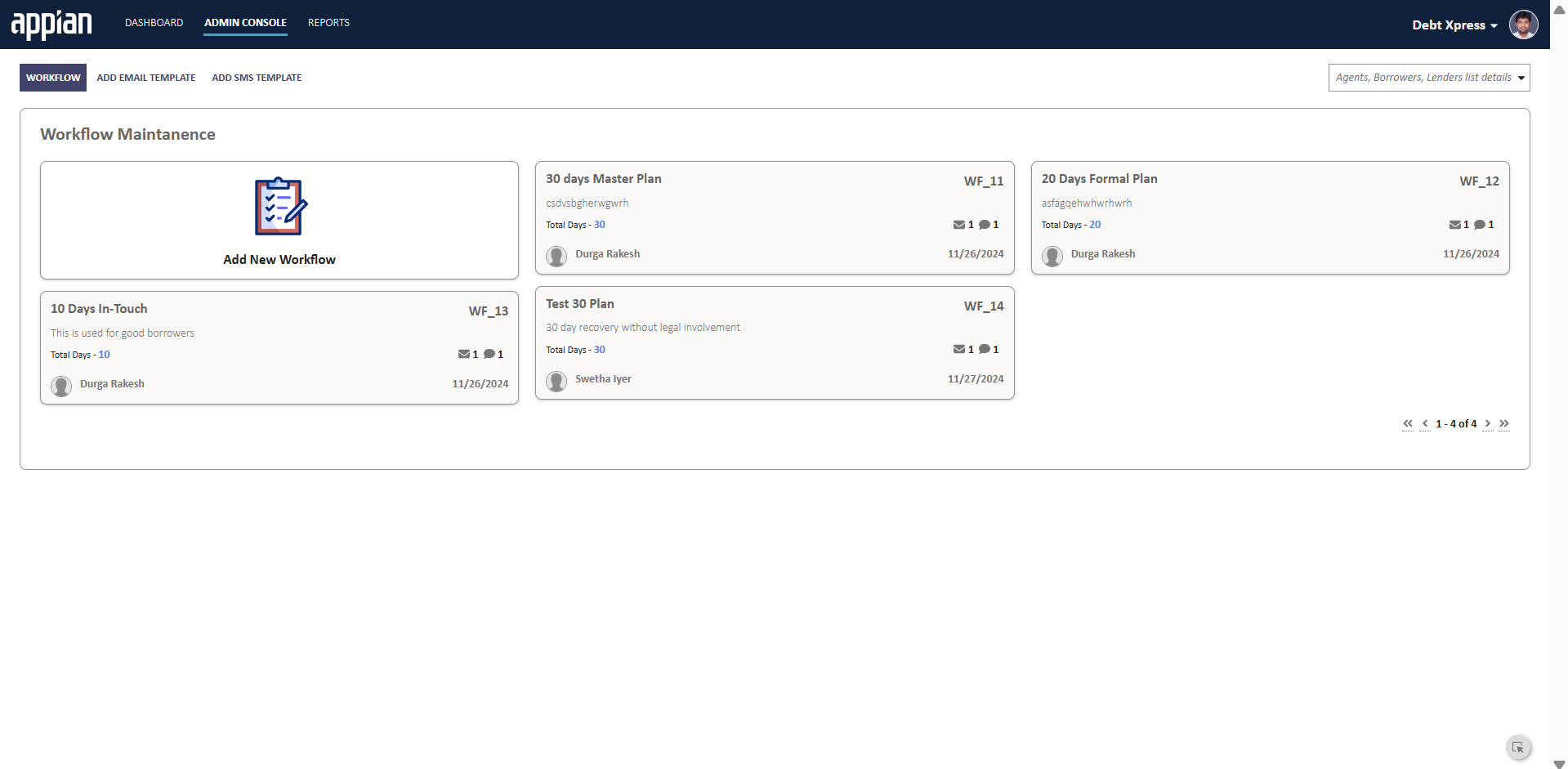Screen dimensions: 1568x769
Task: Go to the first page of workflows
Action: click(x=1408, y=423)
